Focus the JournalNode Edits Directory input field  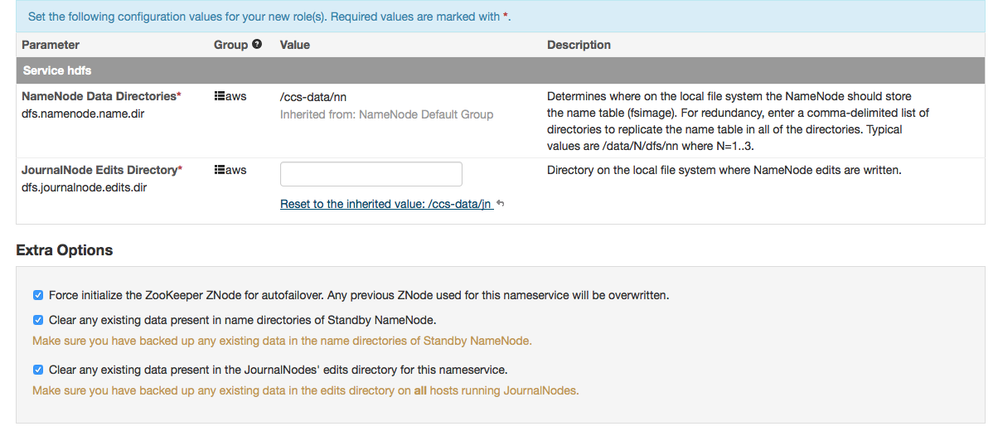[x=371, y=174]
